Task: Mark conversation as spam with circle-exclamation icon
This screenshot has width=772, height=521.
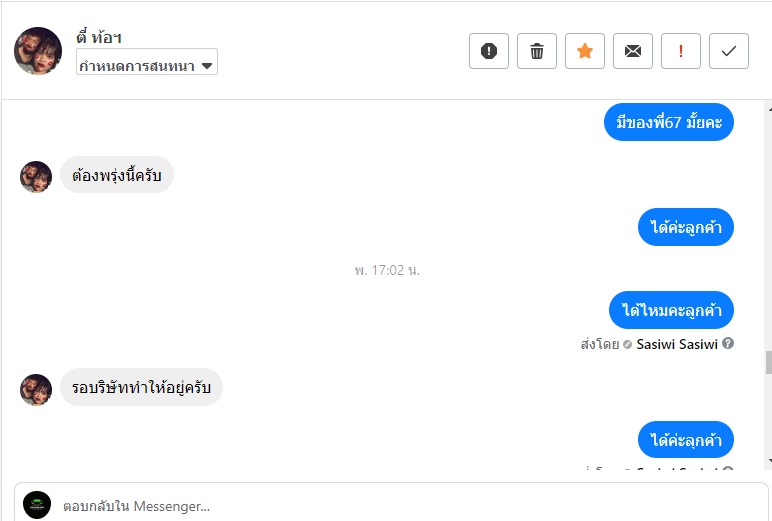Action: (x=489, y=51)
